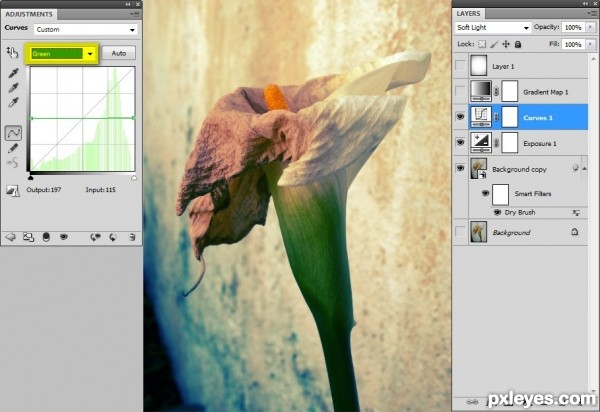Show the Background layer
This screenshot has height=412, width=600.
[x=460, y=231]
